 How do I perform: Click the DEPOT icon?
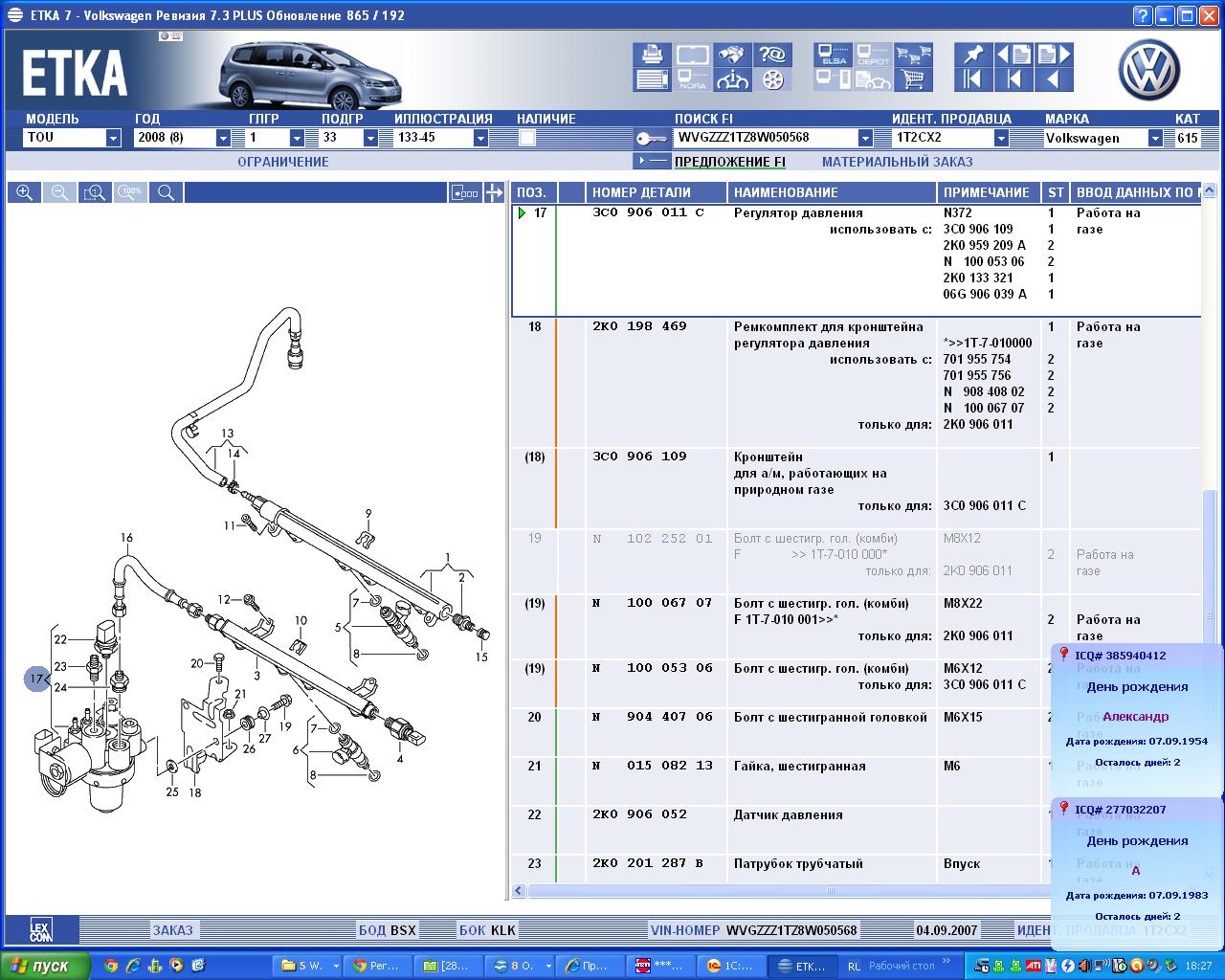click(x=873, y=55)
